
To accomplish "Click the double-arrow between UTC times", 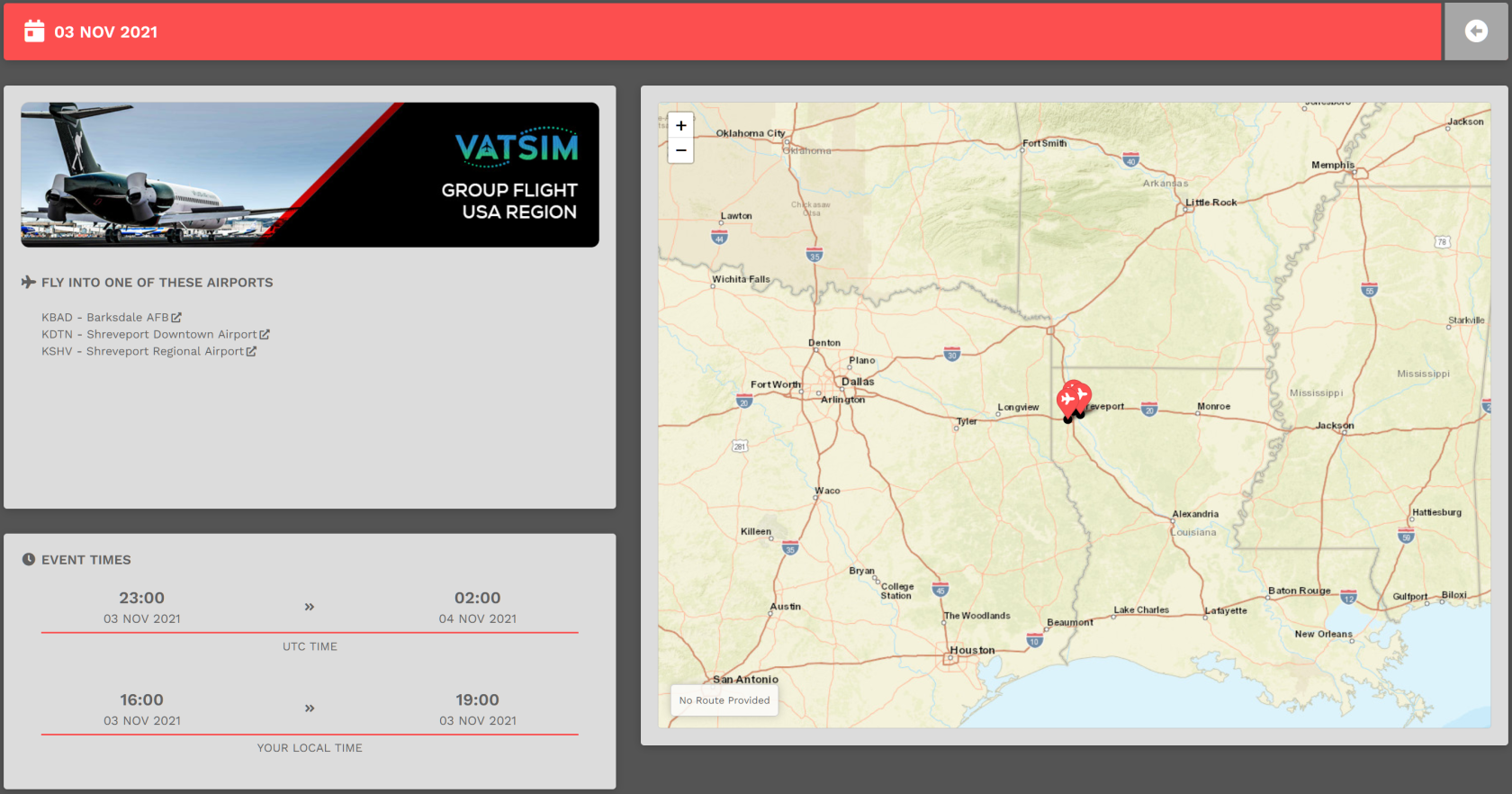I will (x=310, y=607).
